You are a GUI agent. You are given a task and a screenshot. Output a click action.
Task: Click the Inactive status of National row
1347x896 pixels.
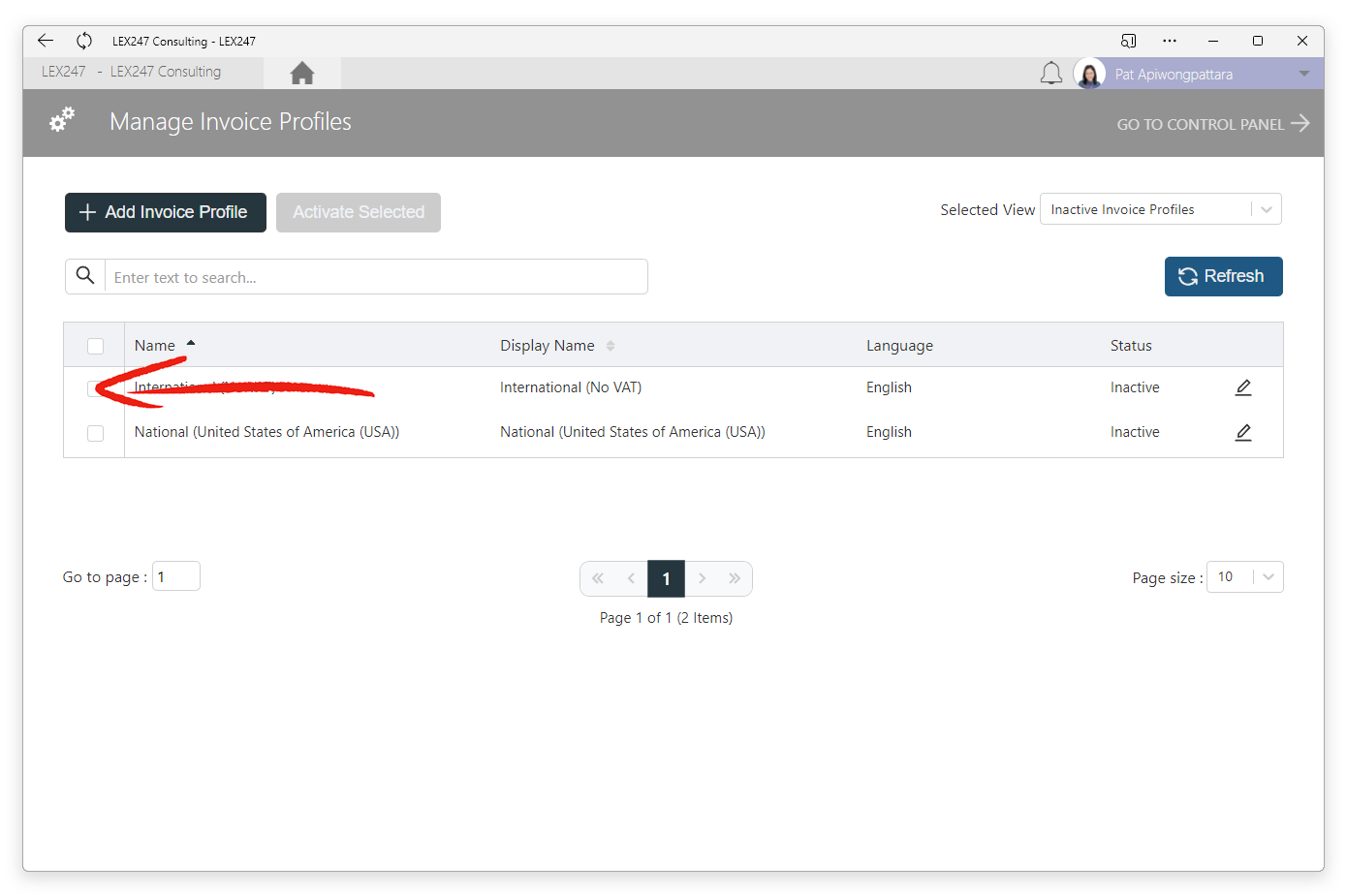pyautogui.click(x=1135, y=432)
